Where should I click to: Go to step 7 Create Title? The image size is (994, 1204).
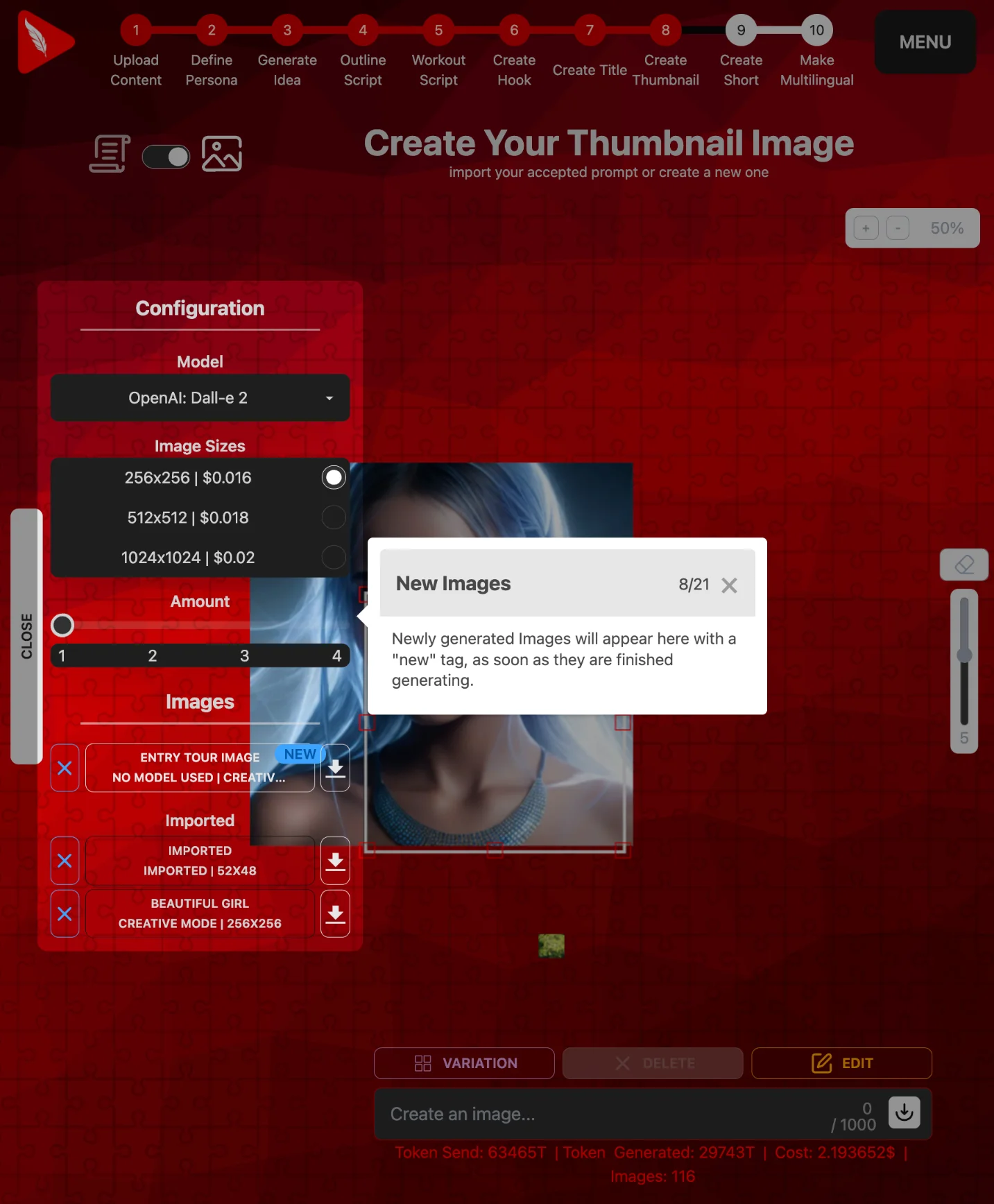[590, 31]
